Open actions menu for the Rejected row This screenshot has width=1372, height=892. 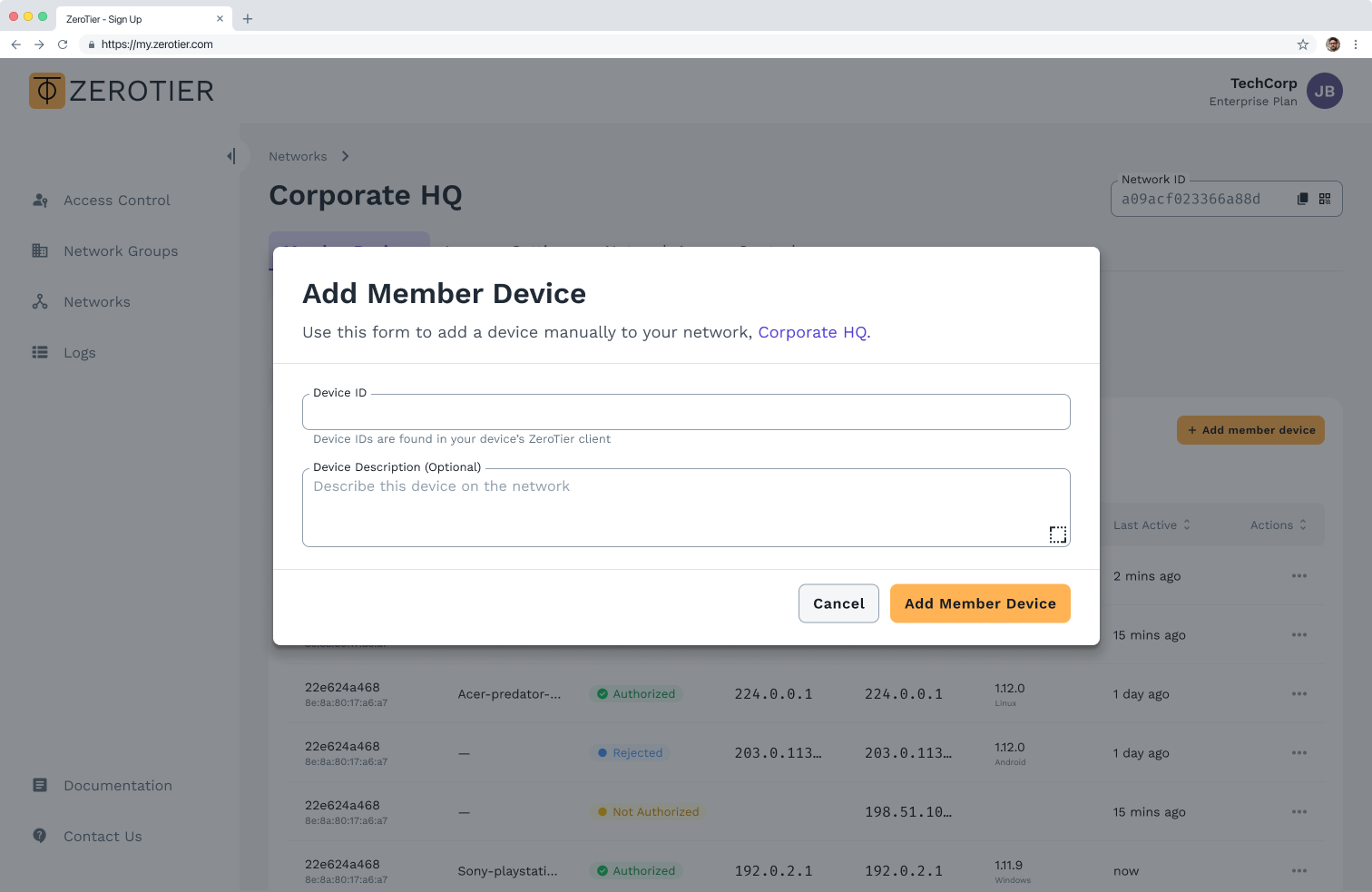click(1299, 753)
